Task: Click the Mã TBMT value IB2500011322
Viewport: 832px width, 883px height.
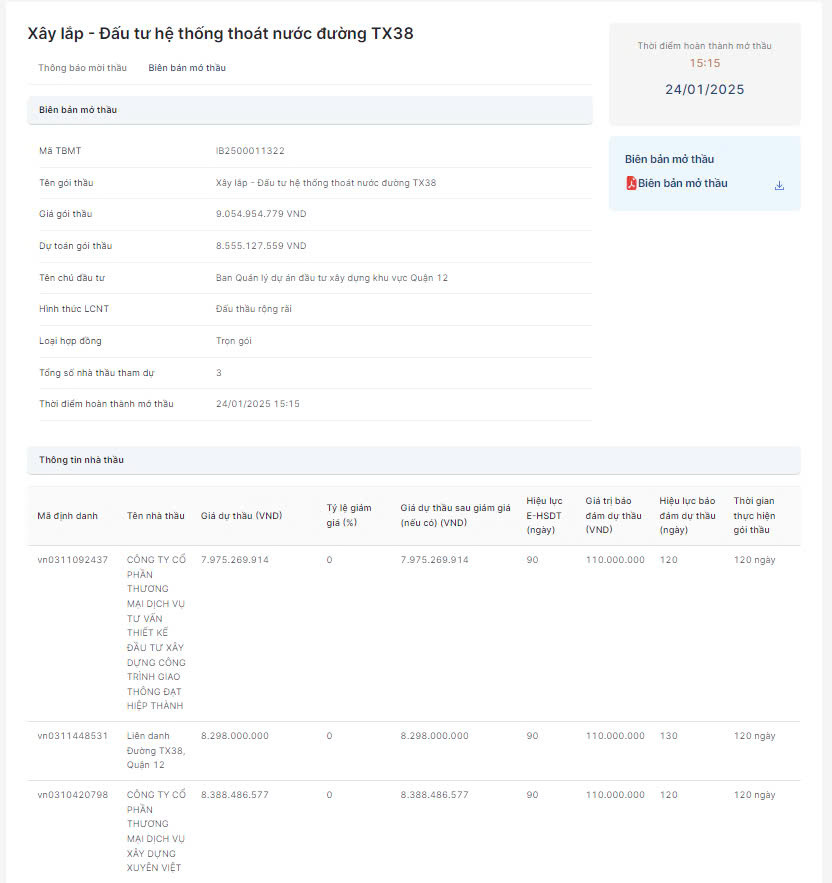Action: point(250,151)
